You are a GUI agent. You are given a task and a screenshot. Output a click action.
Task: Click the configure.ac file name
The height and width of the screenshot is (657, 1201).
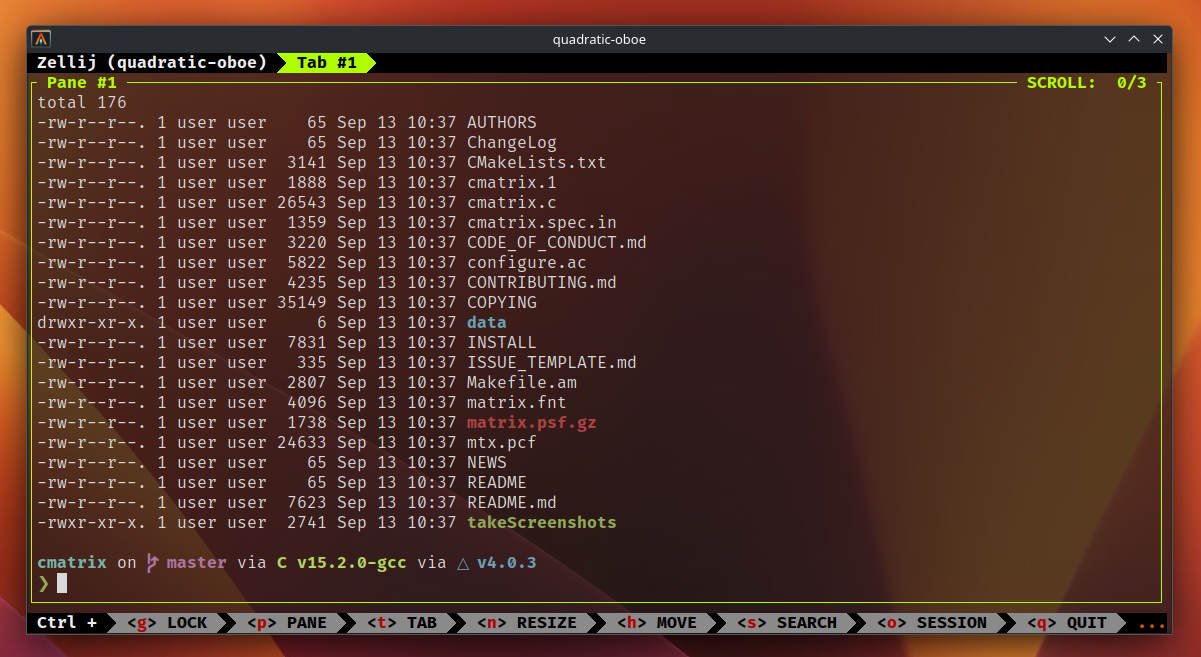click(527, 263)
